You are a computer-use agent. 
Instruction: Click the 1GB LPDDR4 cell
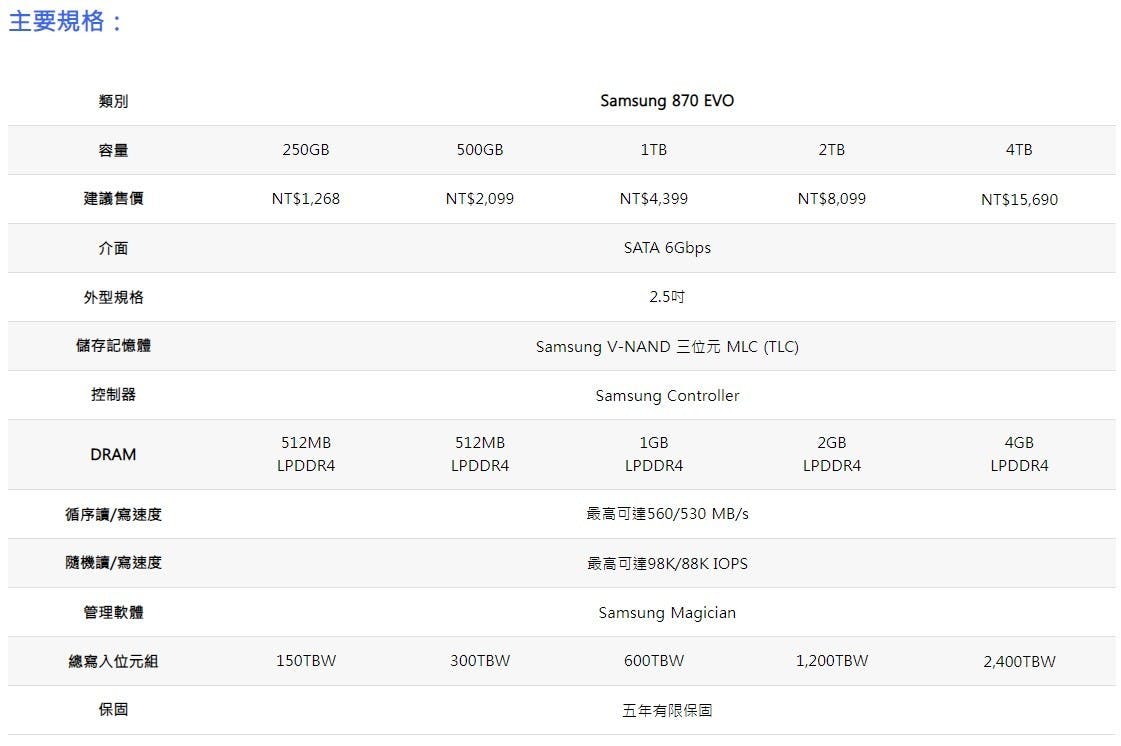[x=654, y=454]
